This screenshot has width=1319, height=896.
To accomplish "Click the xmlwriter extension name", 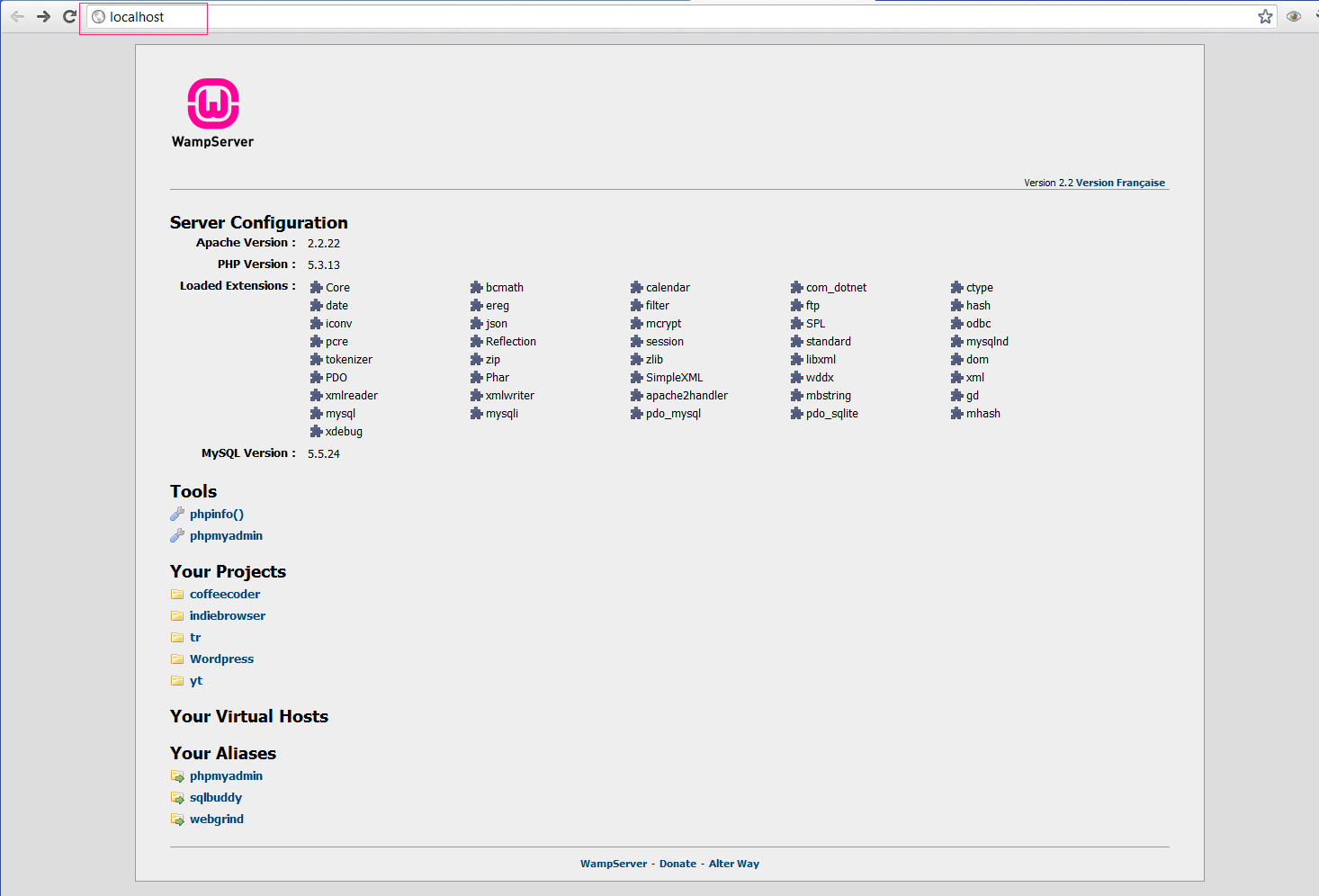I will pos(509,396).
